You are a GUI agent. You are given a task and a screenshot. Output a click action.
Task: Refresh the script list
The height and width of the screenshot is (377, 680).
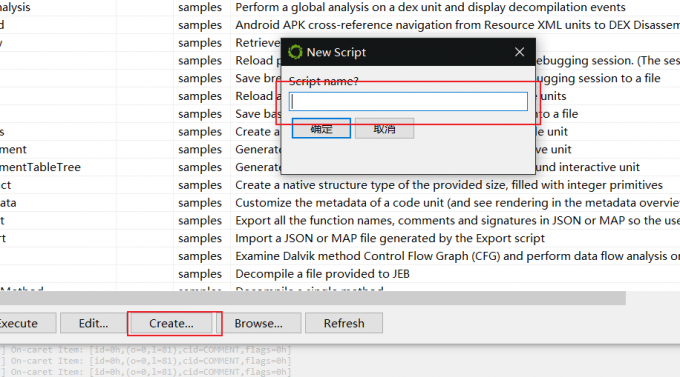344,323
